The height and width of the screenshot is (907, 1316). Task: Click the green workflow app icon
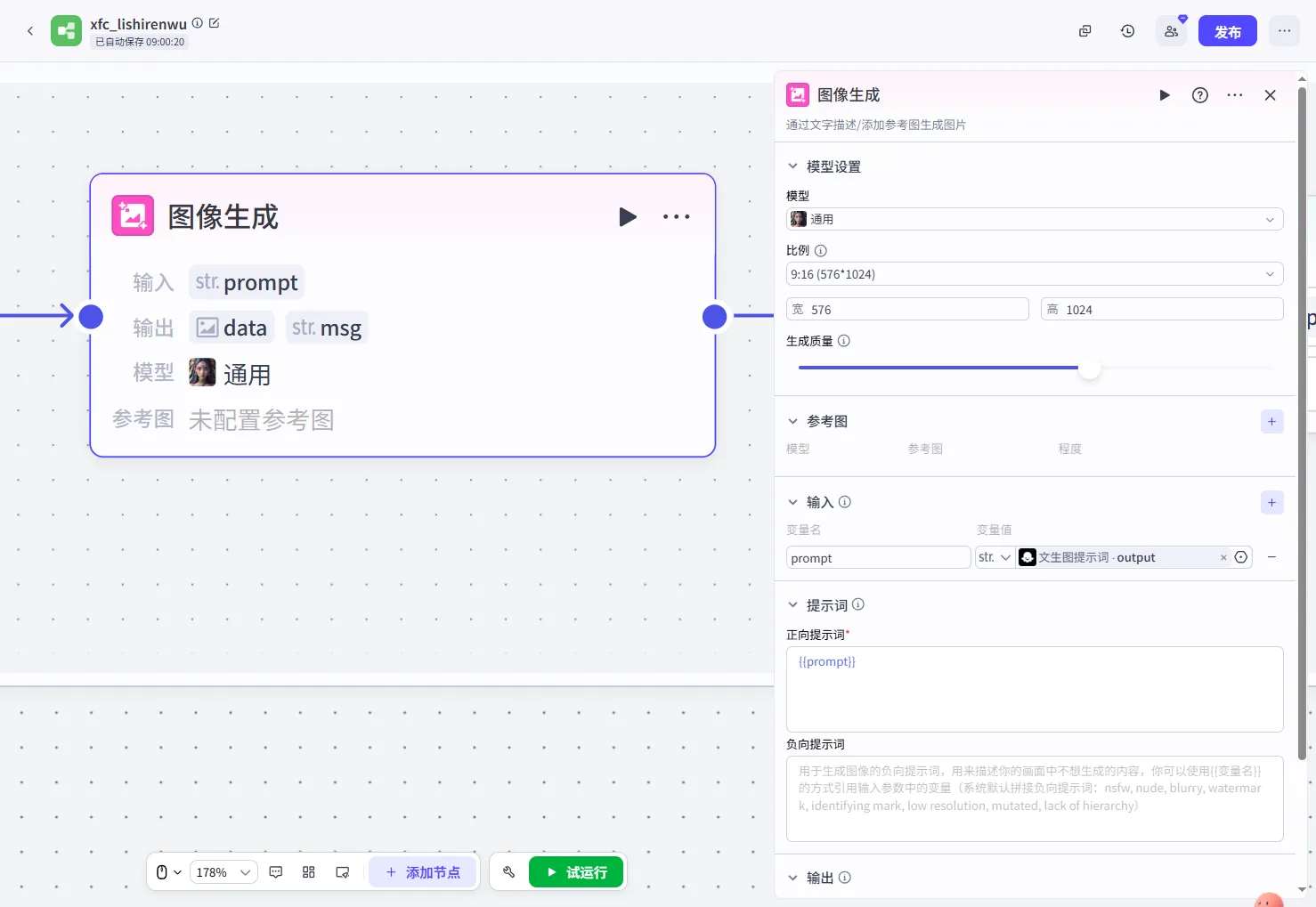pos(66,31)
